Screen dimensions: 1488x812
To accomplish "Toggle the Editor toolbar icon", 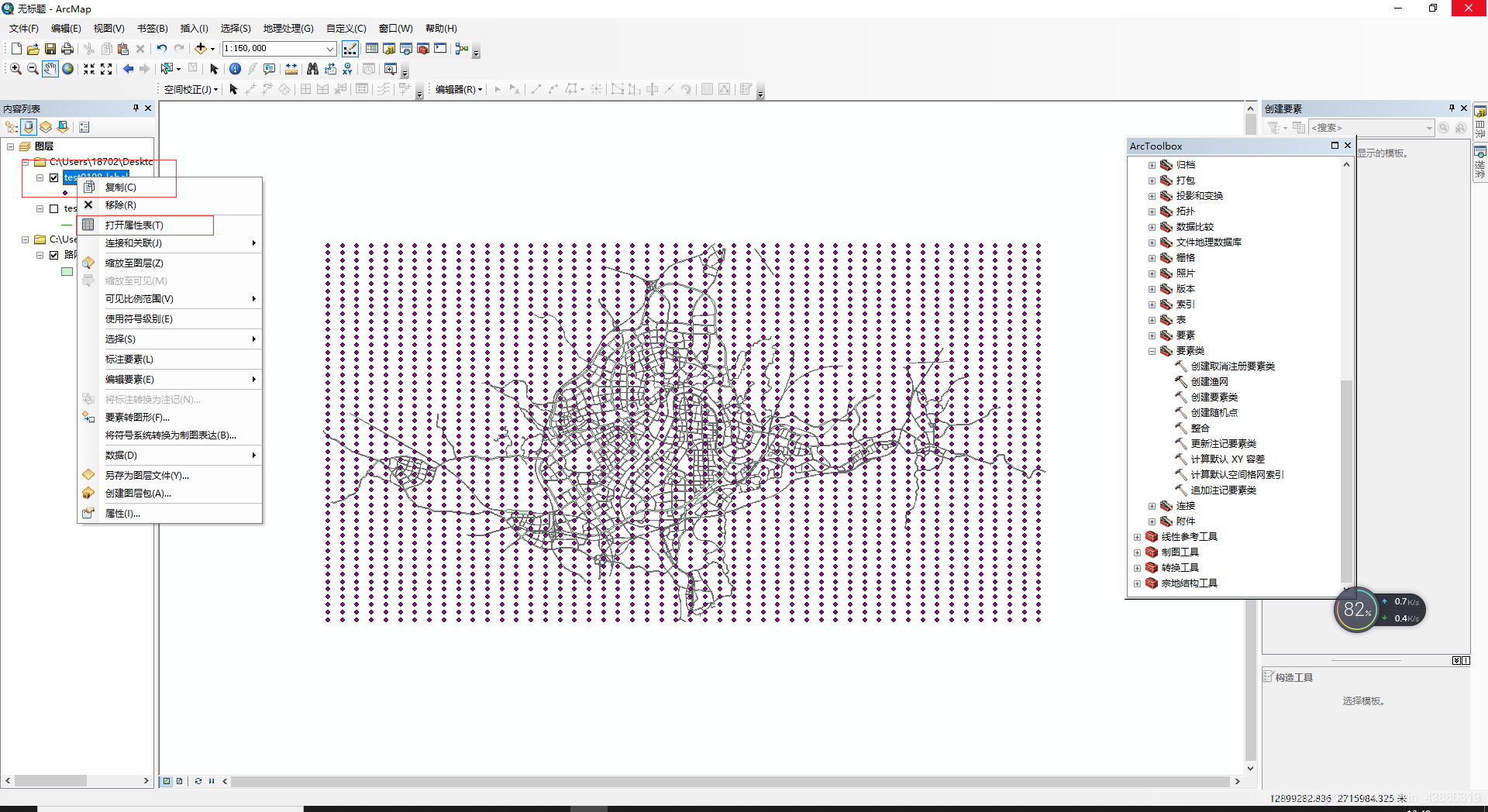I will 350,49.
